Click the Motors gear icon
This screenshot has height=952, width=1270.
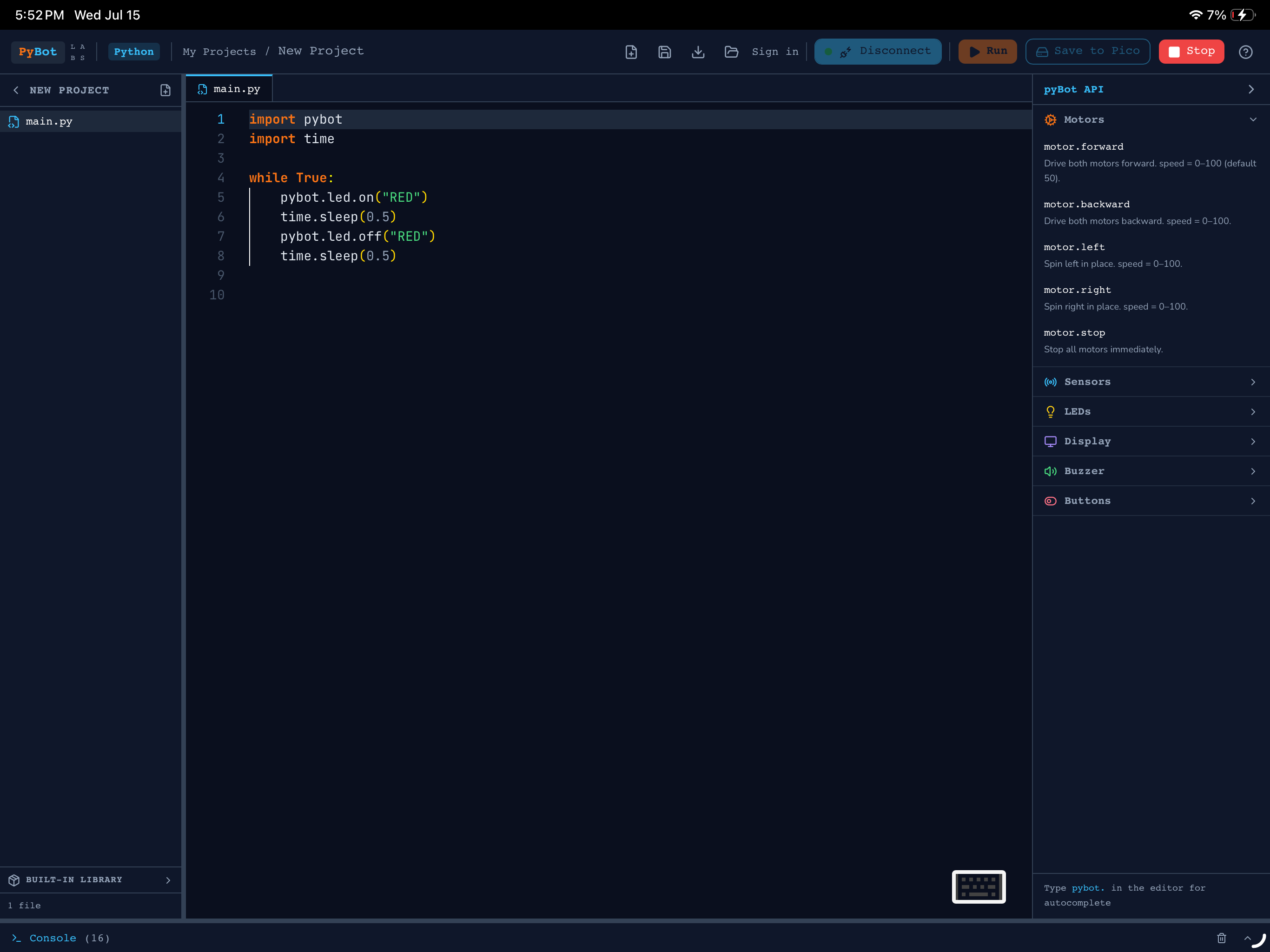tap(1050, 119)
